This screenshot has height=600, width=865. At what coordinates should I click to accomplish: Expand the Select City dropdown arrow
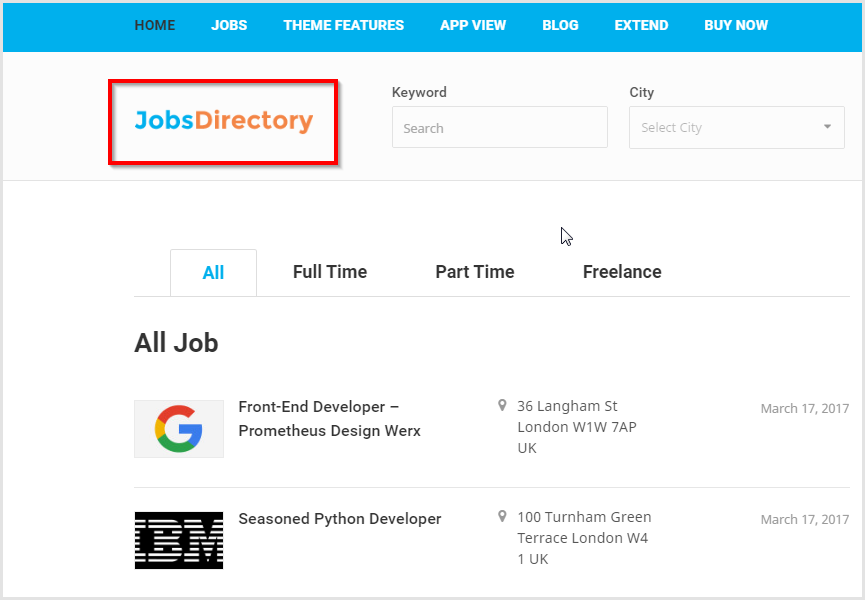[827, 127]
